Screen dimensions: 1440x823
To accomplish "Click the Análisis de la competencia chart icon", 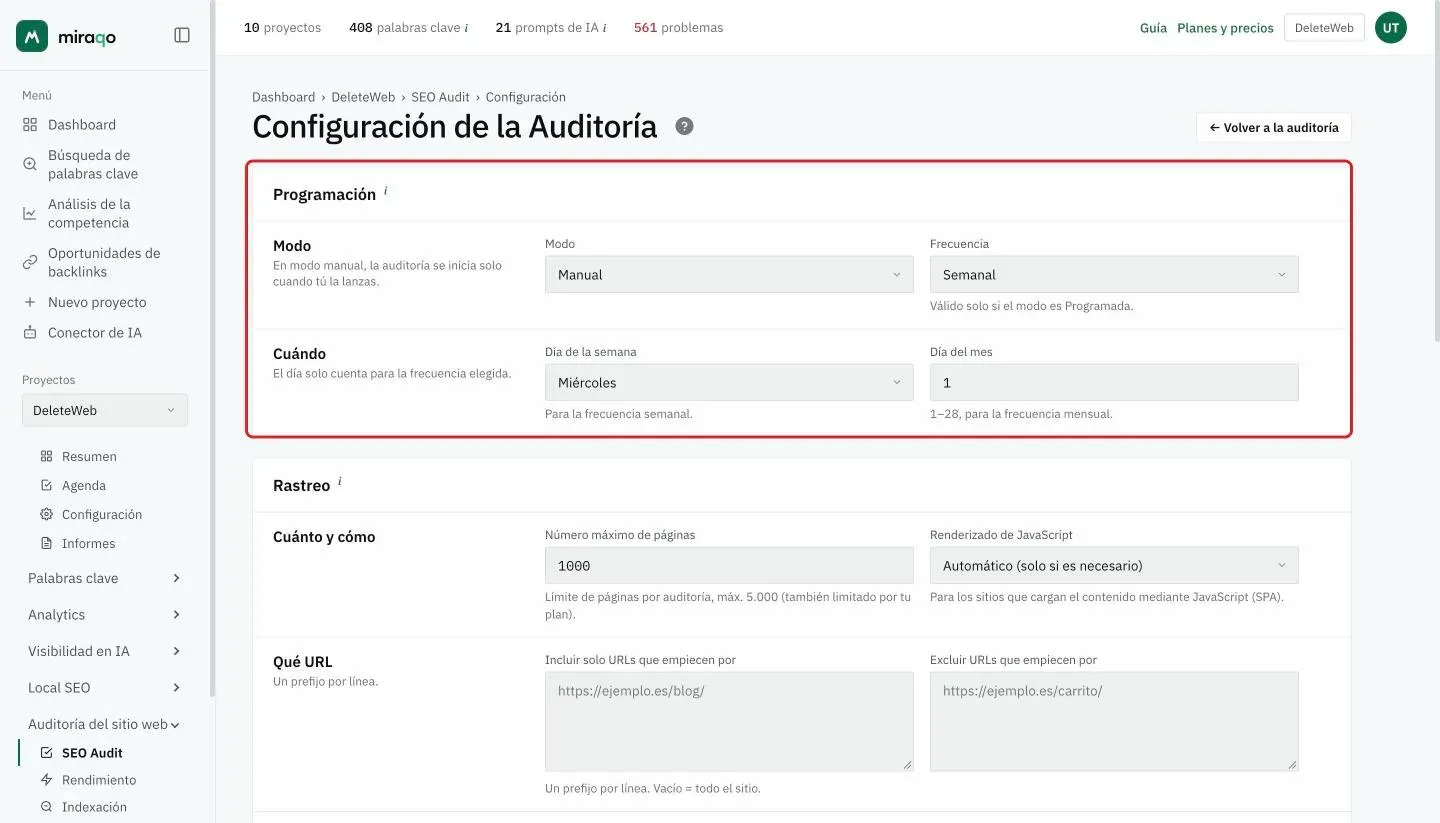I will [x=30, y=213].
